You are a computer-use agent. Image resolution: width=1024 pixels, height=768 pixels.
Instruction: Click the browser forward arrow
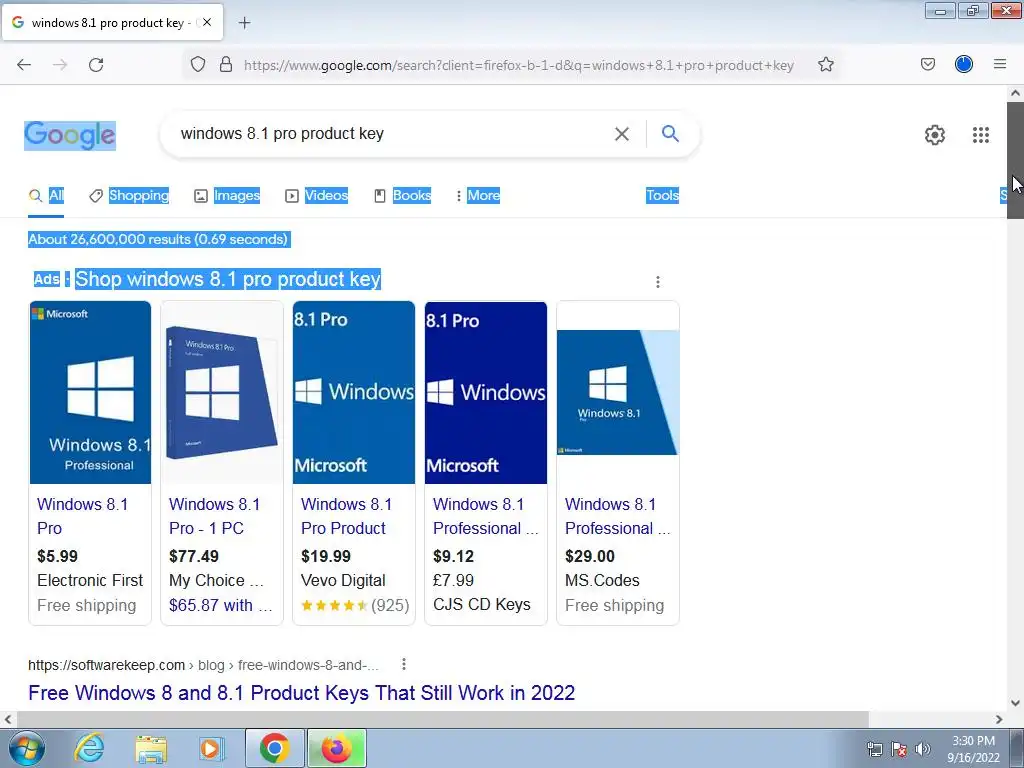click(60, 65)
